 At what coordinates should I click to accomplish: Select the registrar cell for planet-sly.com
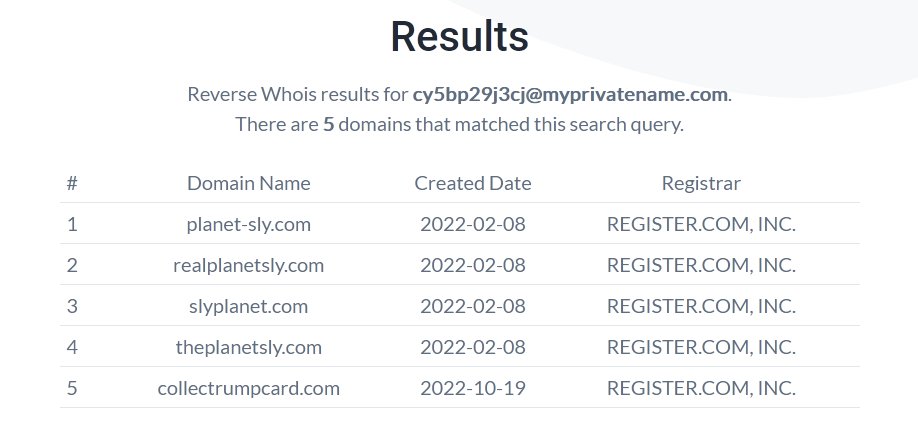(701, 224)
